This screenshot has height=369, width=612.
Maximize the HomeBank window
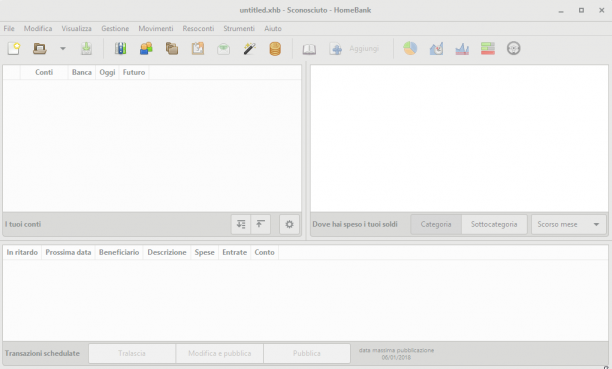click(581, 11)
